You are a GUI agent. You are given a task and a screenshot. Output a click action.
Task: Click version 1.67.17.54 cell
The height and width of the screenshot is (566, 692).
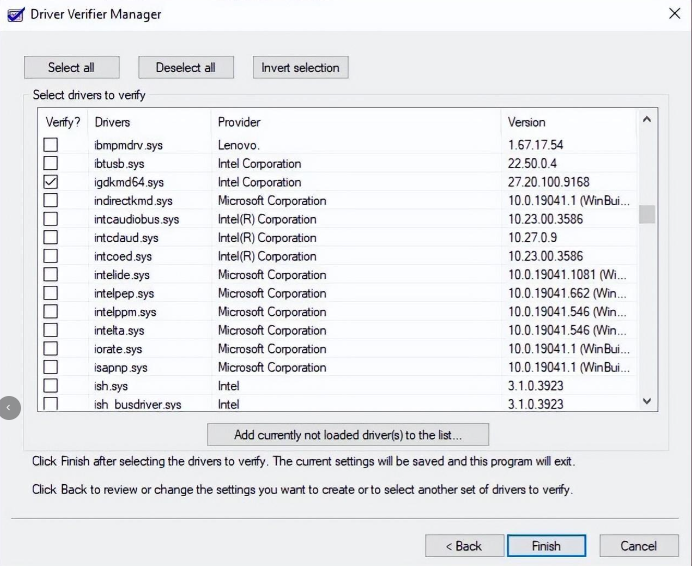pyautogui.click(x=536, y=145)
